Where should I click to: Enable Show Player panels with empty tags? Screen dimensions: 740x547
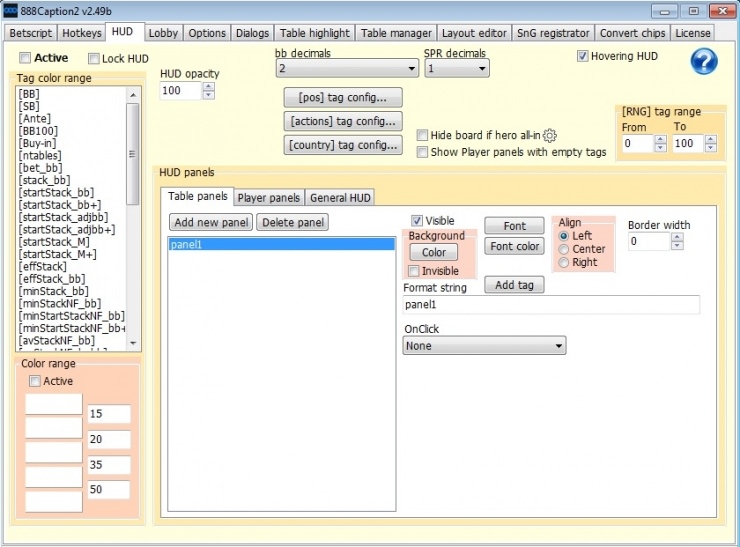click(x=422, y=152)
